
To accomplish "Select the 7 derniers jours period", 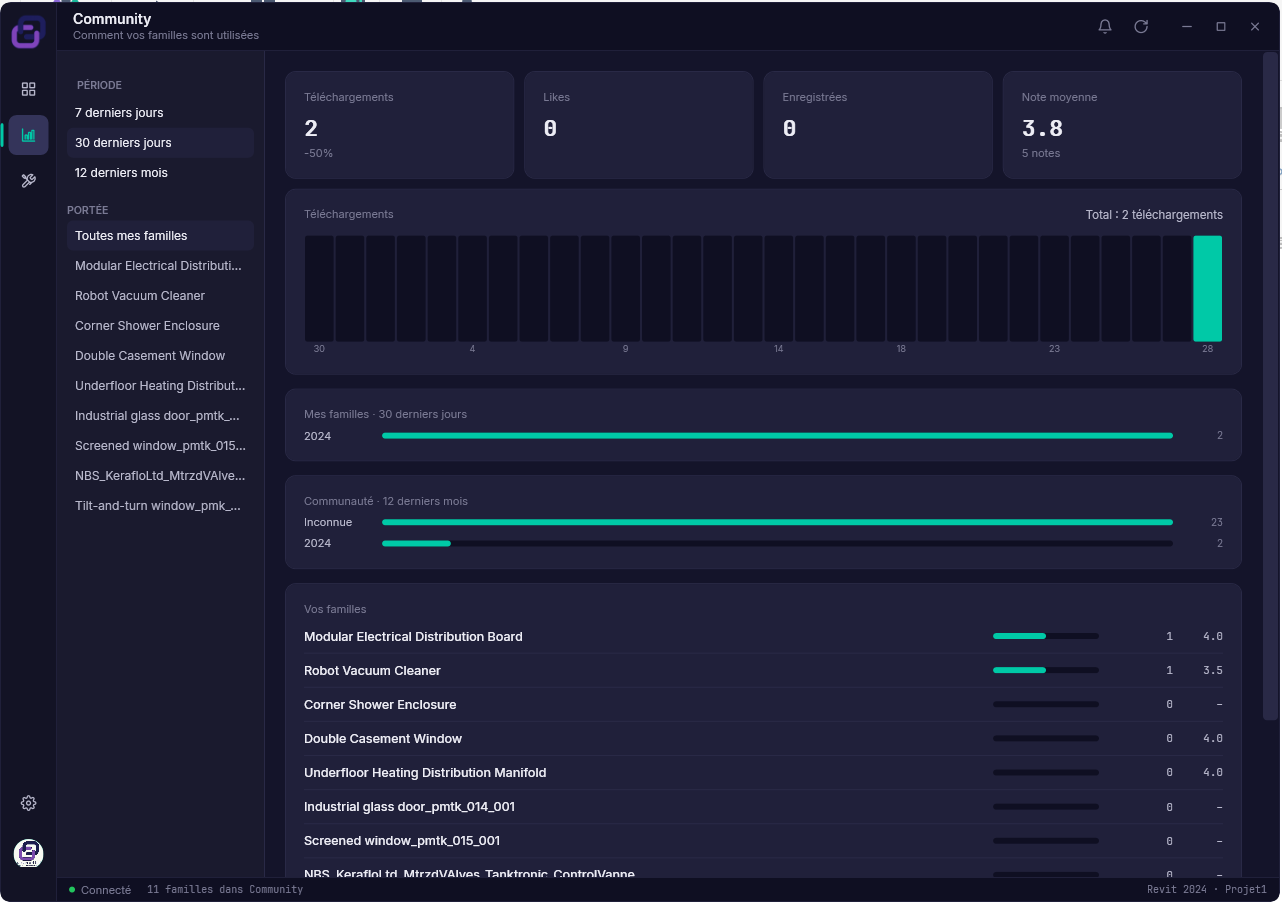I will (x=160, y=113).
